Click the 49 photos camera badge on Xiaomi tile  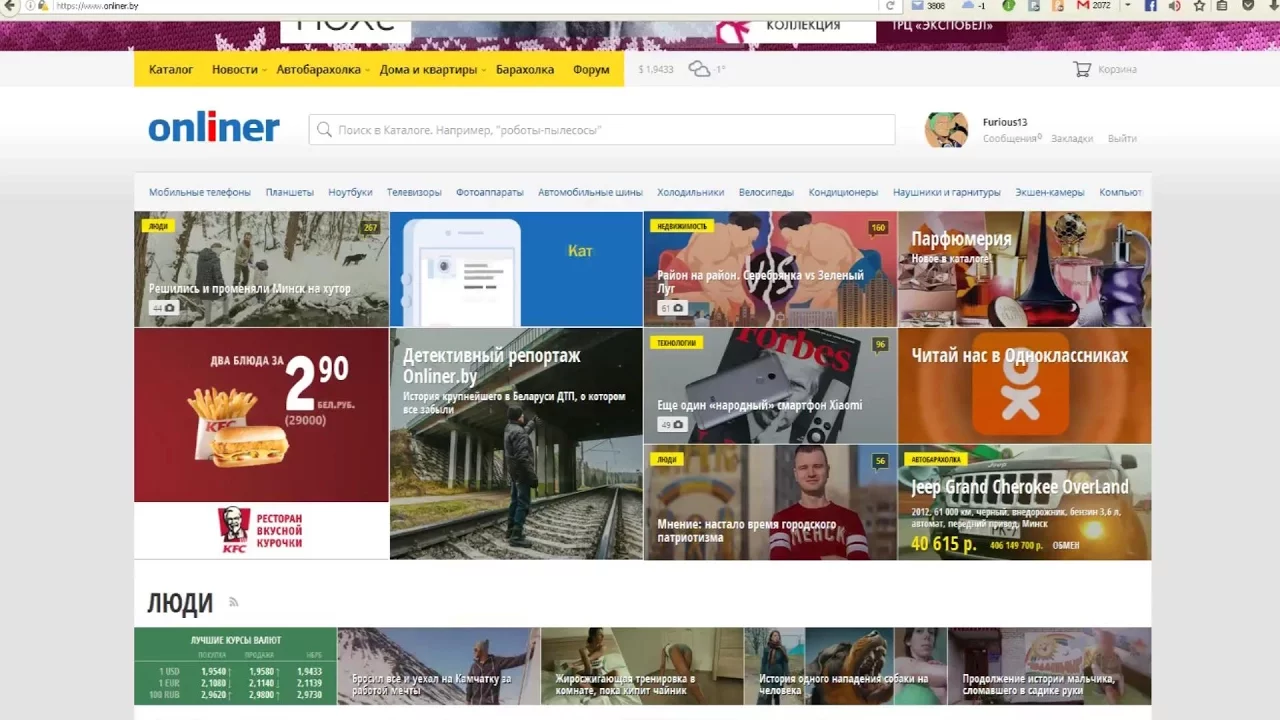pyautogui.click(x=672, y=425)
